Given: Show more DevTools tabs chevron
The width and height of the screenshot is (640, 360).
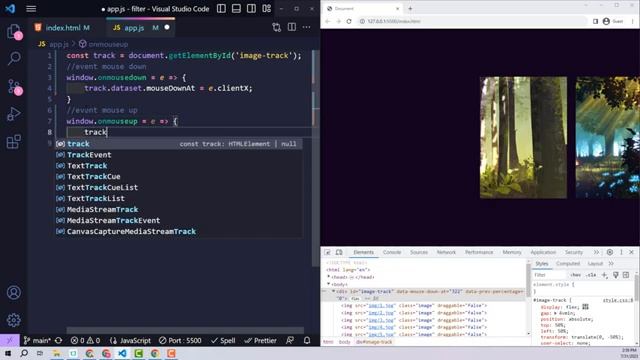Looking at the screenshot, I should (596, 252).
